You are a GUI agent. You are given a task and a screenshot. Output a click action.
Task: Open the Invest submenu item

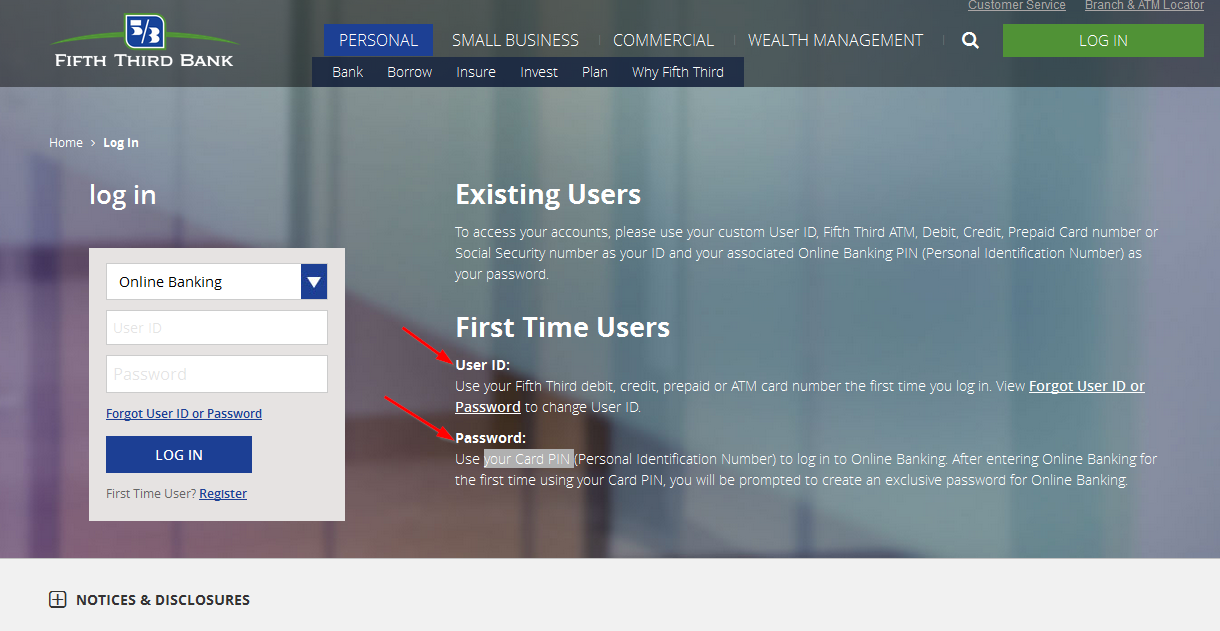pos(539,72)
